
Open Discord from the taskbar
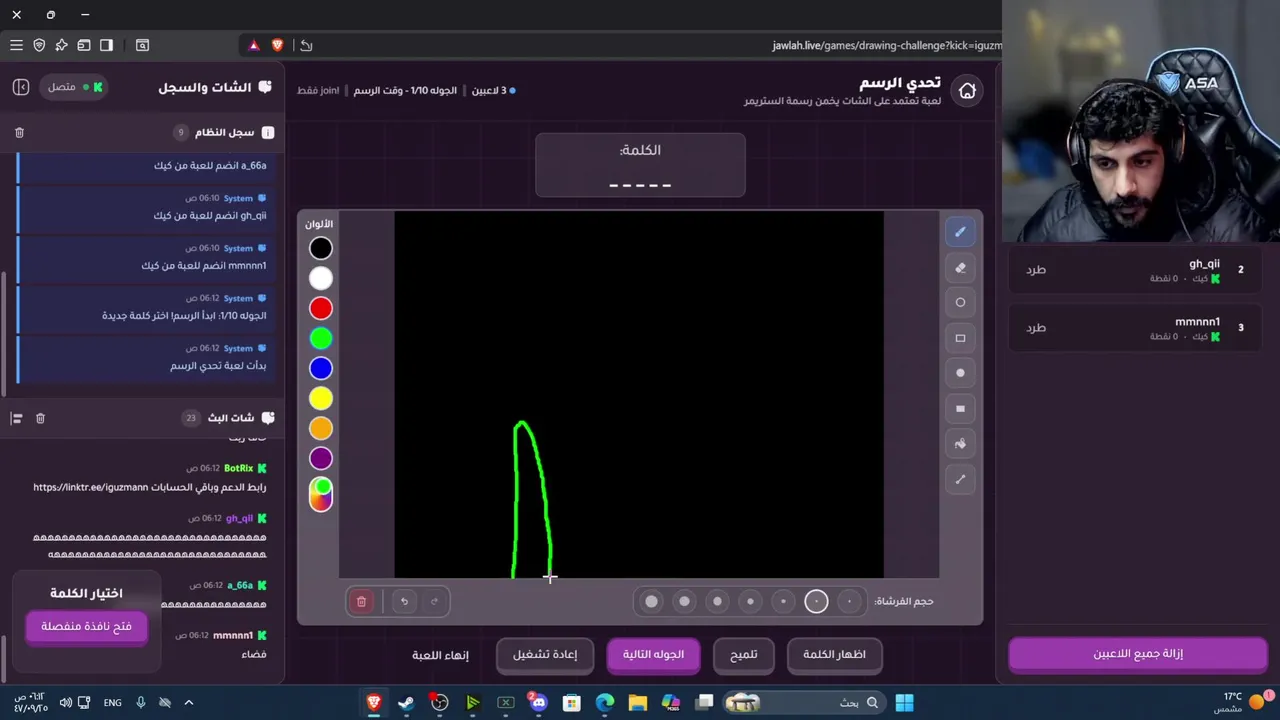538,703
